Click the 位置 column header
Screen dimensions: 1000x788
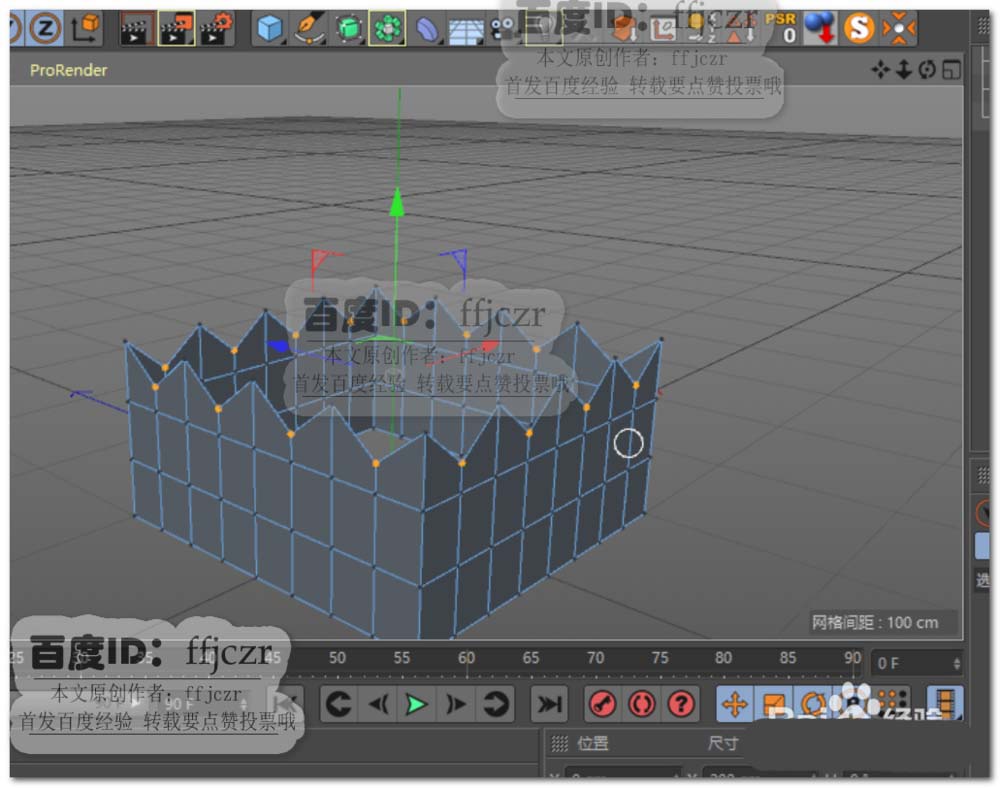click(592, 743)
